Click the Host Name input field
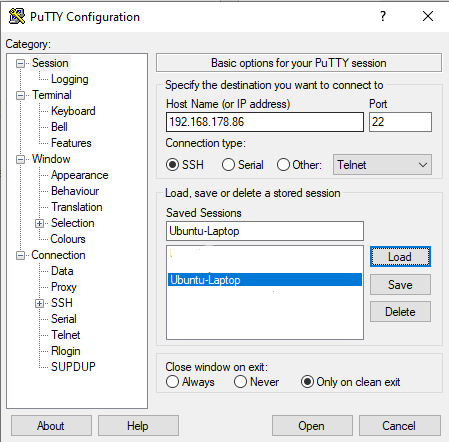This screenshot has width=449, height=442. click(265, 122)
